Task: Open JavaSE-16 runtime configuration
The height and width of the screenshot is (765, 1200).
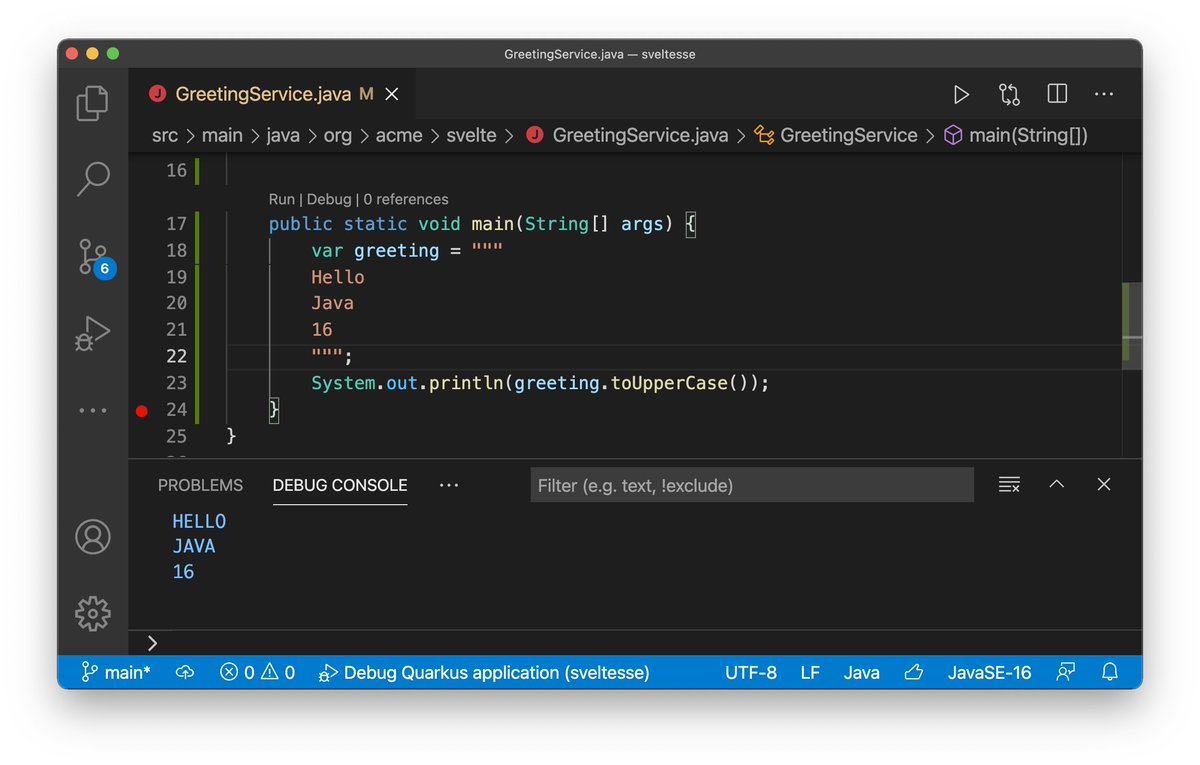Action: click(989, 672)
